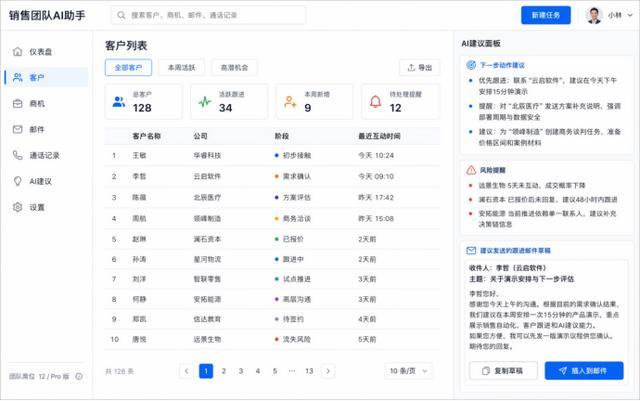
Task: Click the 活跃跟进 chart icon card
Action: click(205, 102)
